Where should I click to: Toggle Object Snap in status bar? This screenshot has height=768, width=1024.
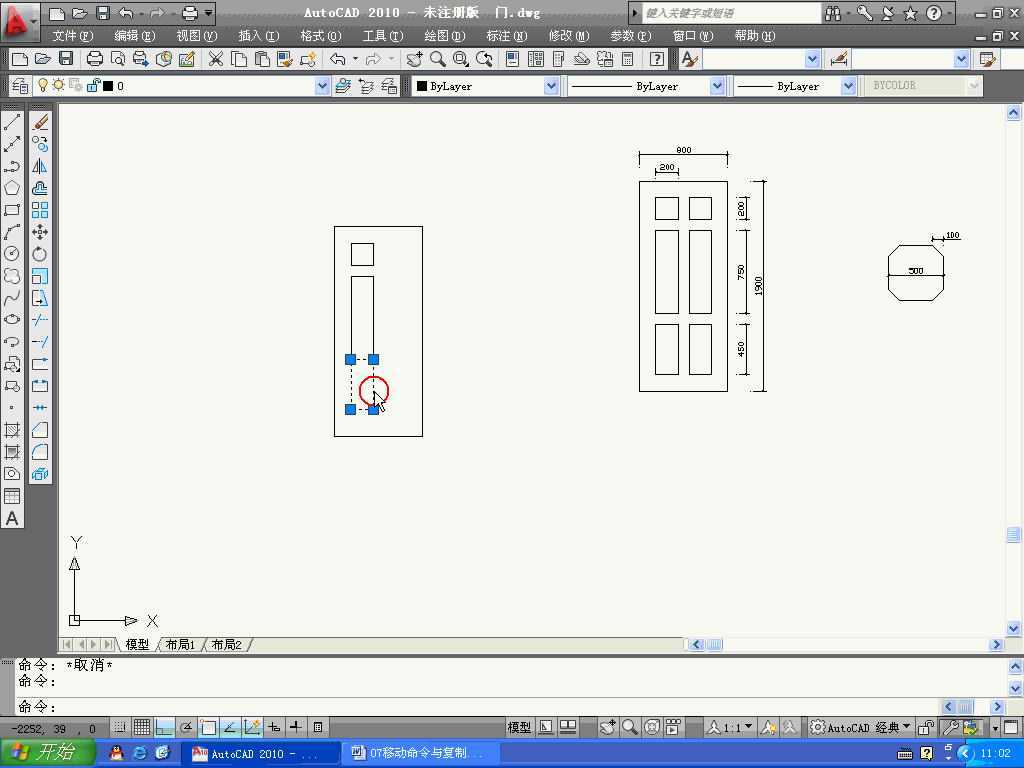click(208, 727)
